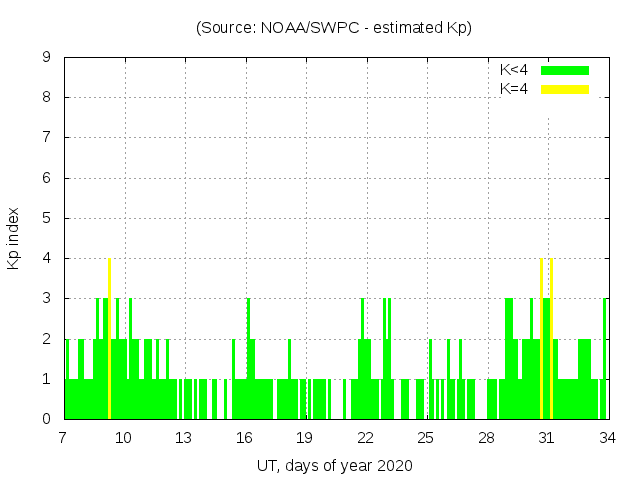Click the 'Kp index' y-axis label

coord(14,238)
